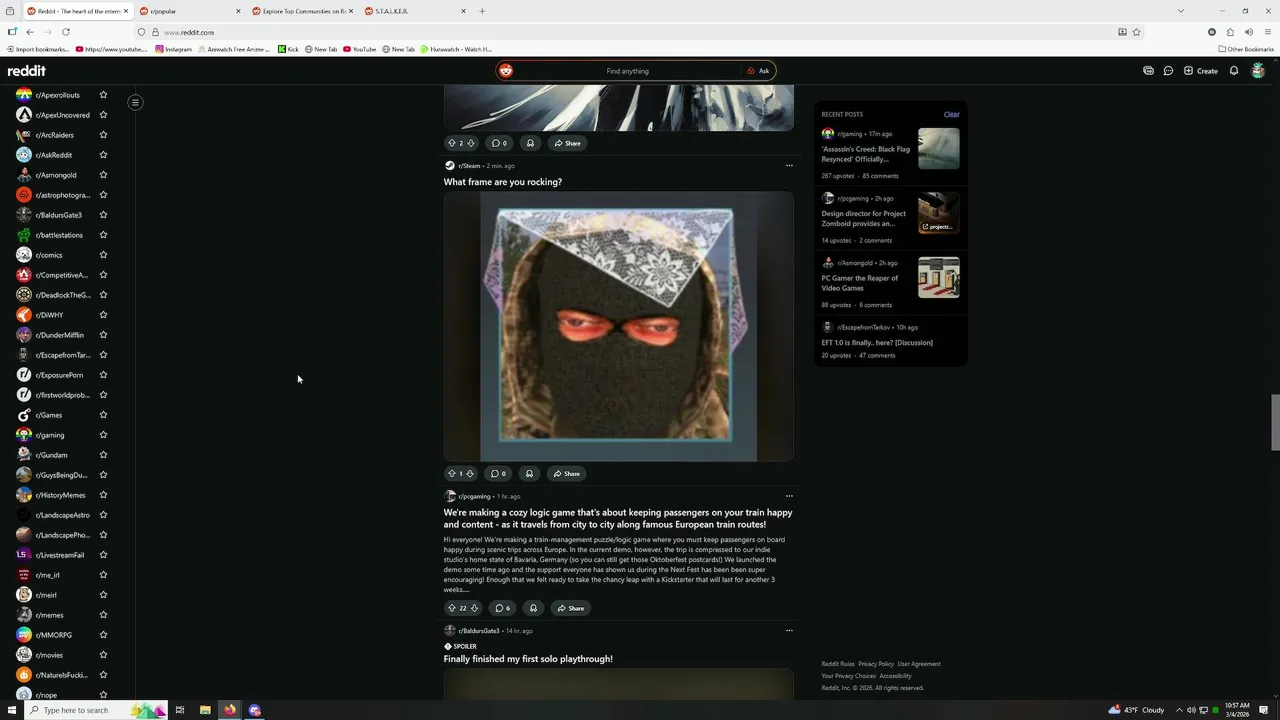This screenshot has height=720, width=1280.
Task: Open a new browser tab with the plus
Action: coord(482,11)
